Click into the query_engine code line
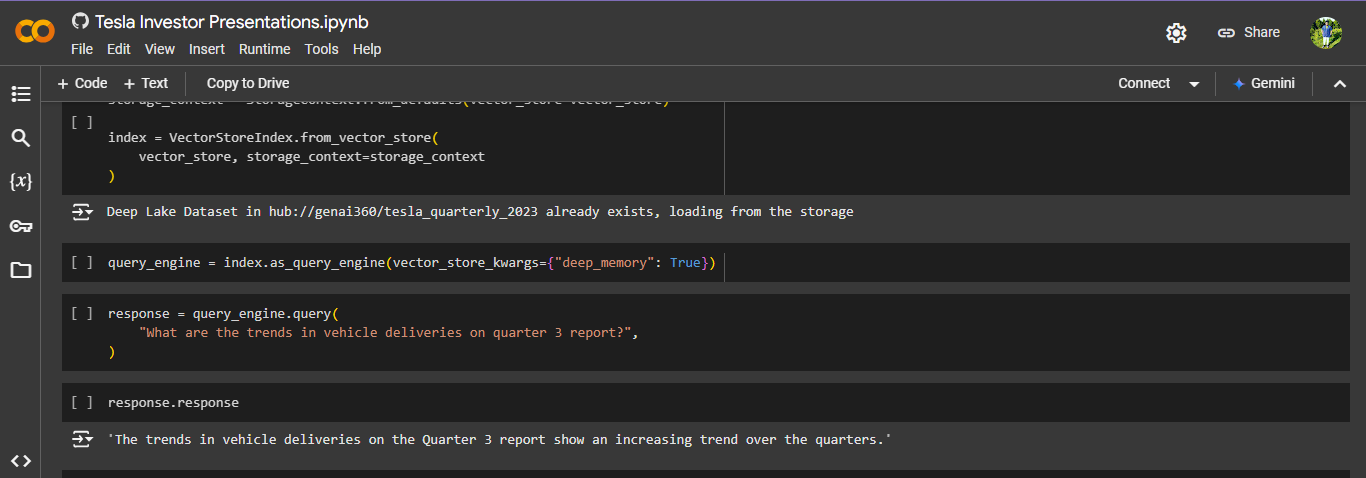This screenshot has height=478, width=1366. point(412,262)
